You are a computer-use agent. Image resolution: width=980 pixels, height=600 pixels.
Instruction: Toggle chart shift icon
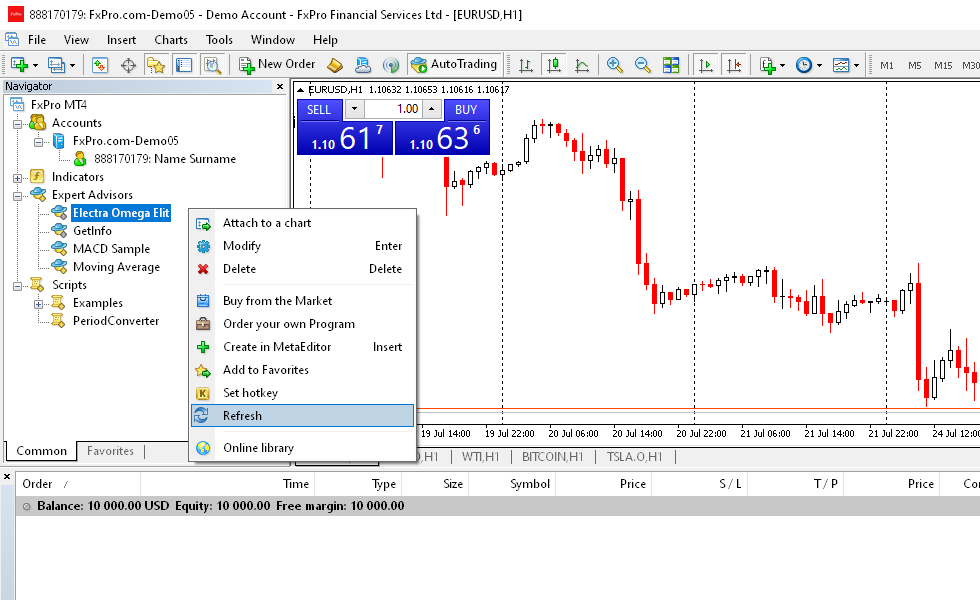click(734, 65)
